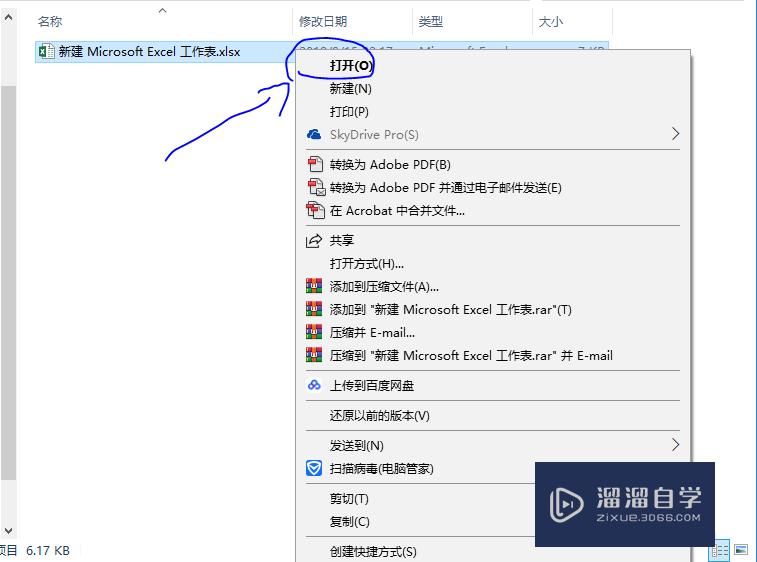Click the share arrow icon
The width and height of the screenshot is (757, 562).
(314, 240)
